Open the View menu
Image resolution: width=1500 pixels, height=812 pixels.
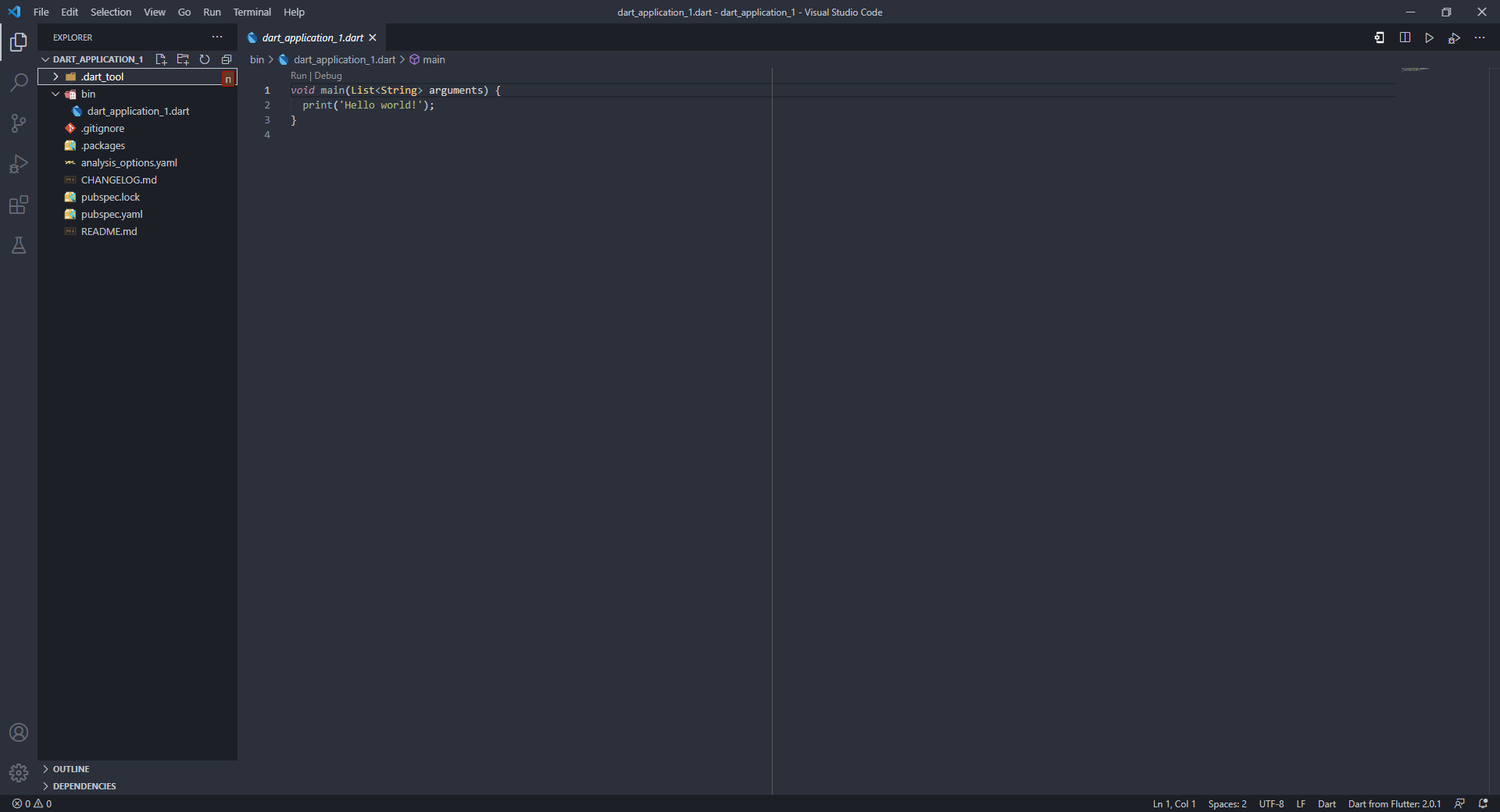(x=155, y=12)
